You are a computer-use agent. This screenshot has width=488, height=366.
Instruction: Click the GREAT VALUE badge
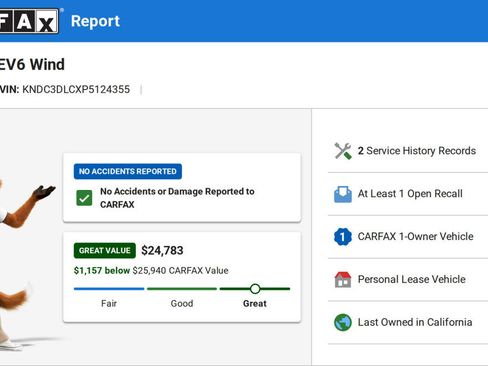tap(105, 250)
